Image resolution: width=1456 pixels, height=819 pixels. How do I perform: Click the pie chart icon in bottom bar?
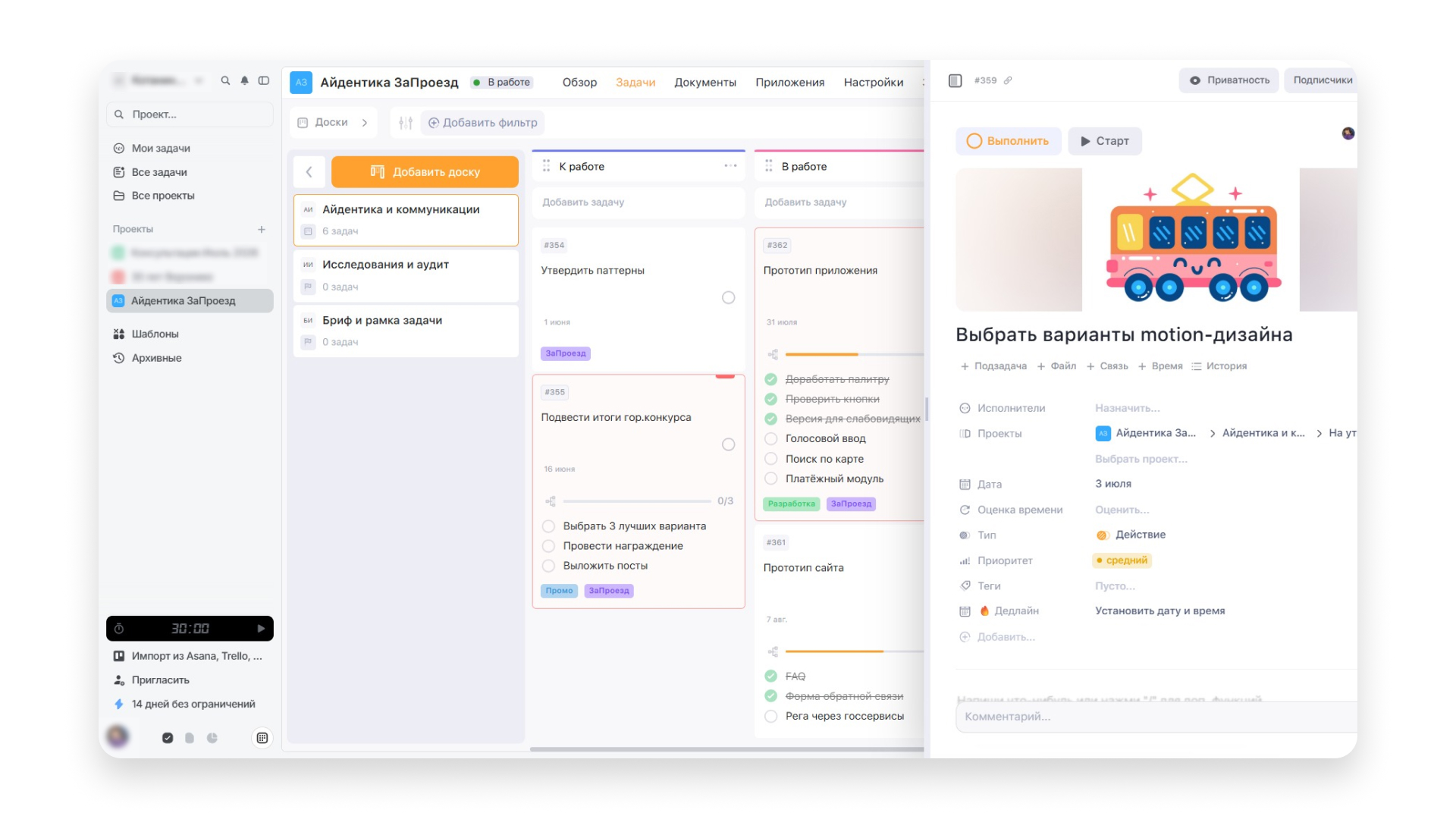[x=212, y=738]
